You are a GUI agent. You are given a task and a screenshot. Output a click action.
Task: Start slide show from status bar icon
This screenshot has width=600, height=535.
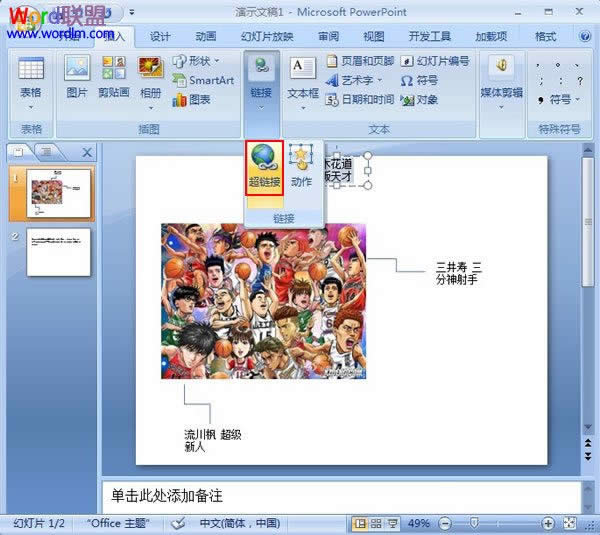click(393, 523)
